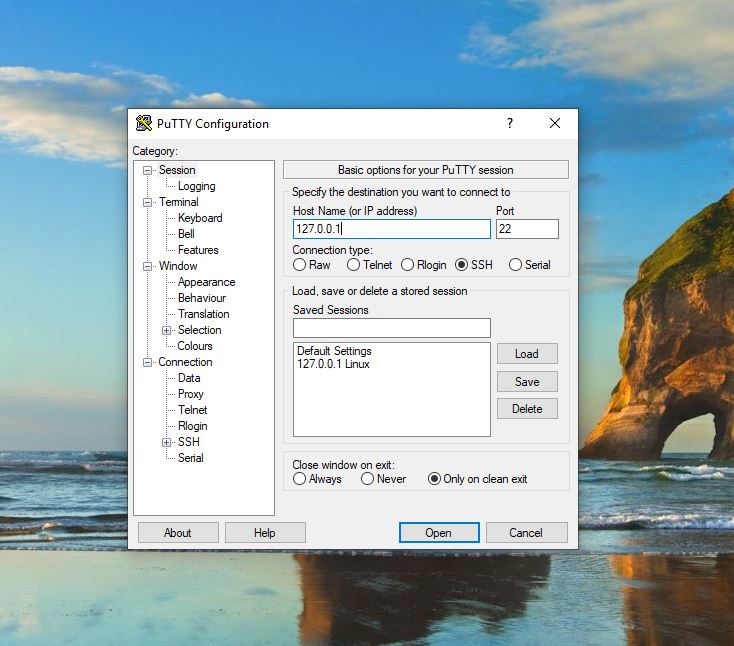Select the SSH connection type radio button
The height and width of the screenshot is (646, 734).
click(461, 265)
